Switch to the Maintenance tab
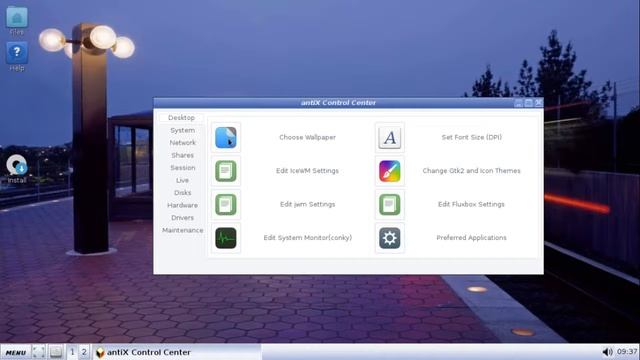The width and height of the screenshot is (640, 360). tap(182, 230)
